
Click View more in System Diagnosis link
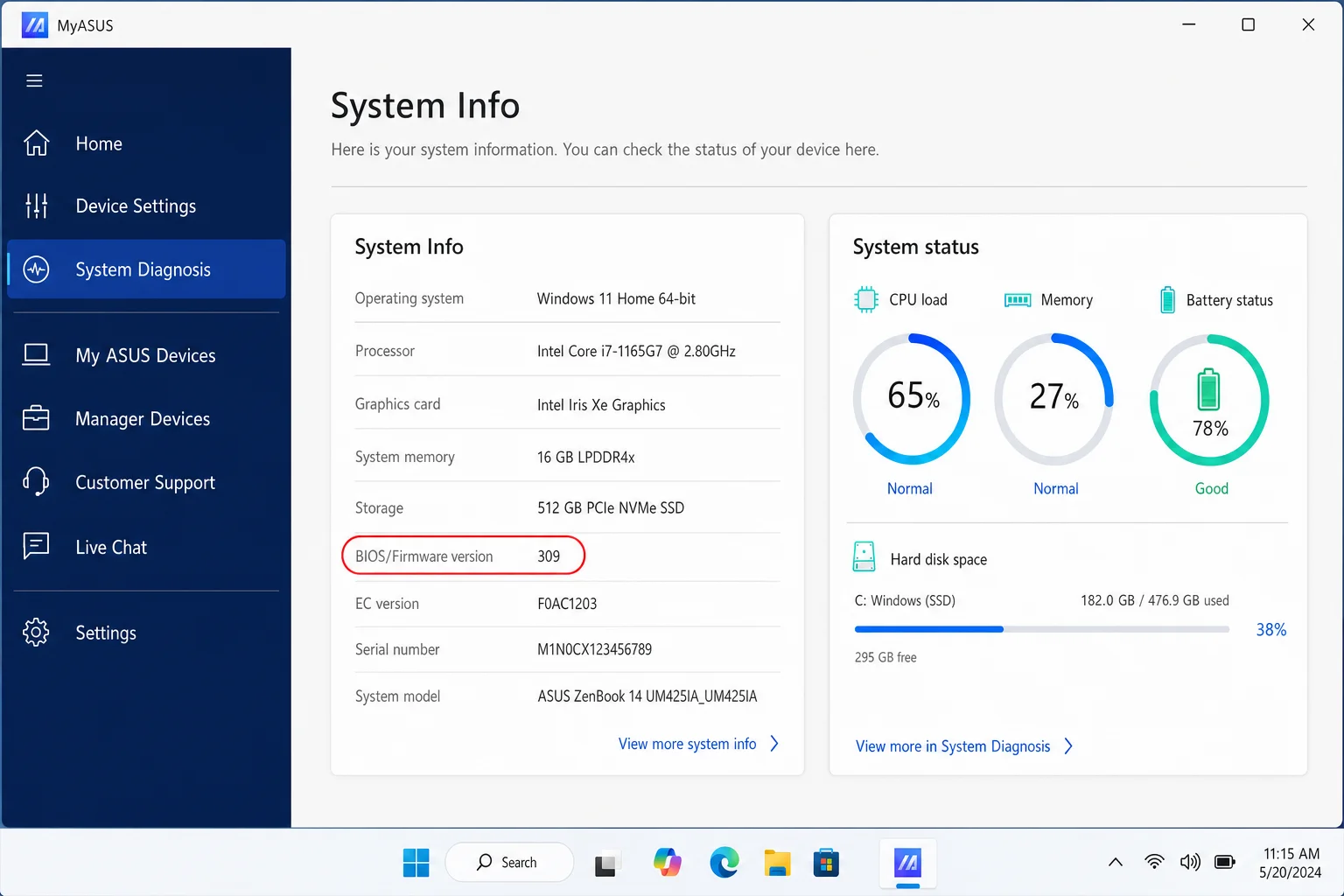click(x=953, y=746)
